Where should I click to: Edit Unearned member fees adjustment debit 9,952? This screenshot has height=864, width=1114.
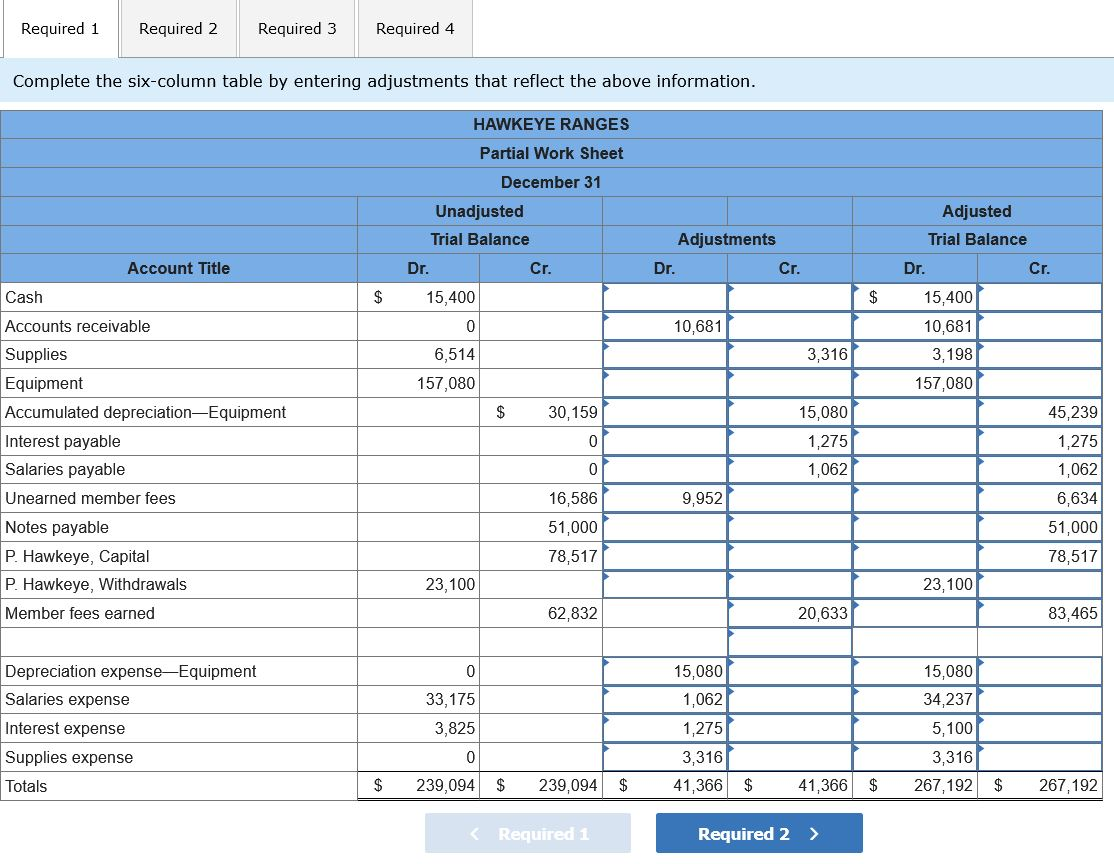pos(665,499)
